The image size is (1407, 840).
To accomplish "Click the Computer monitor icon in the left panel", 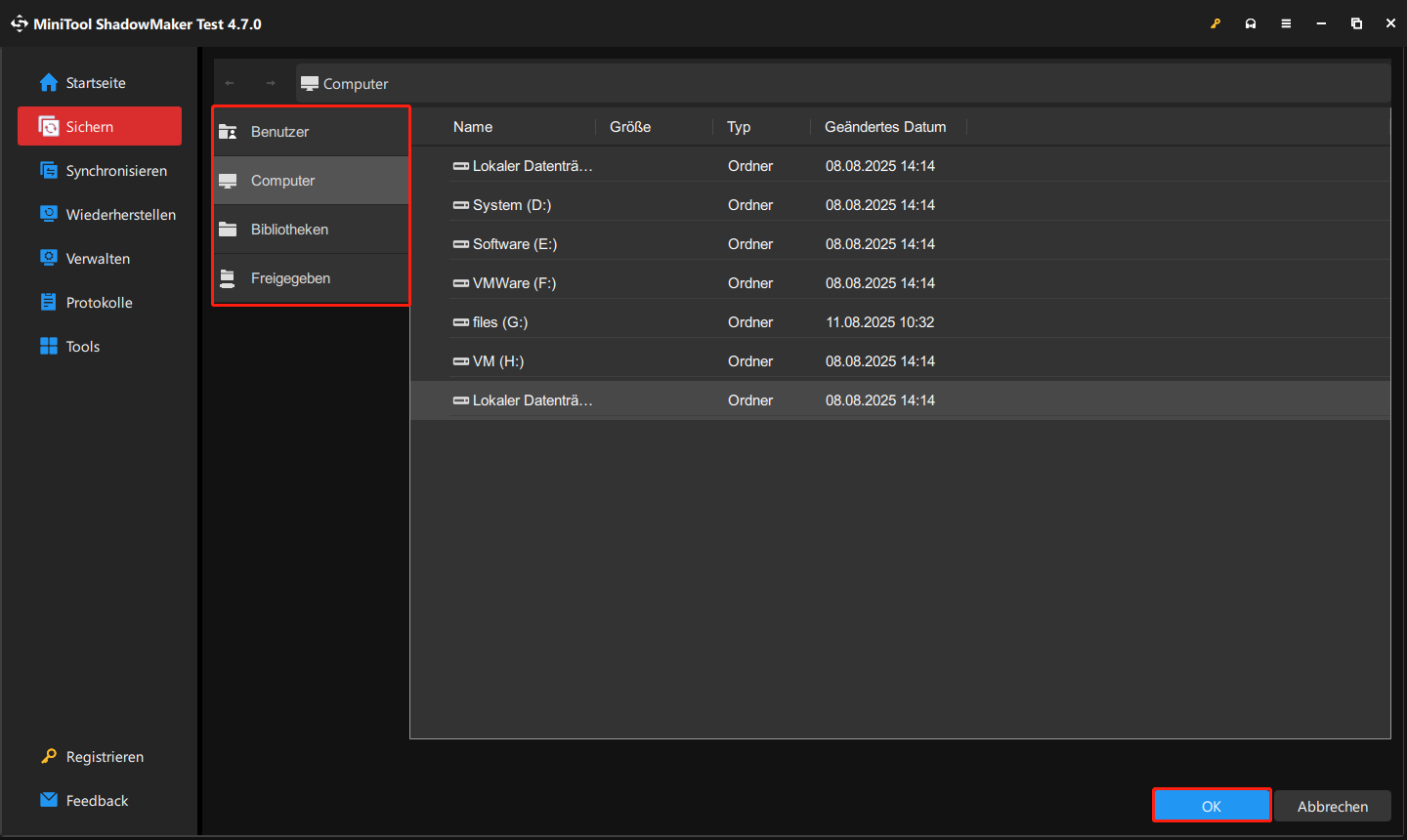I will click(228, 181).
